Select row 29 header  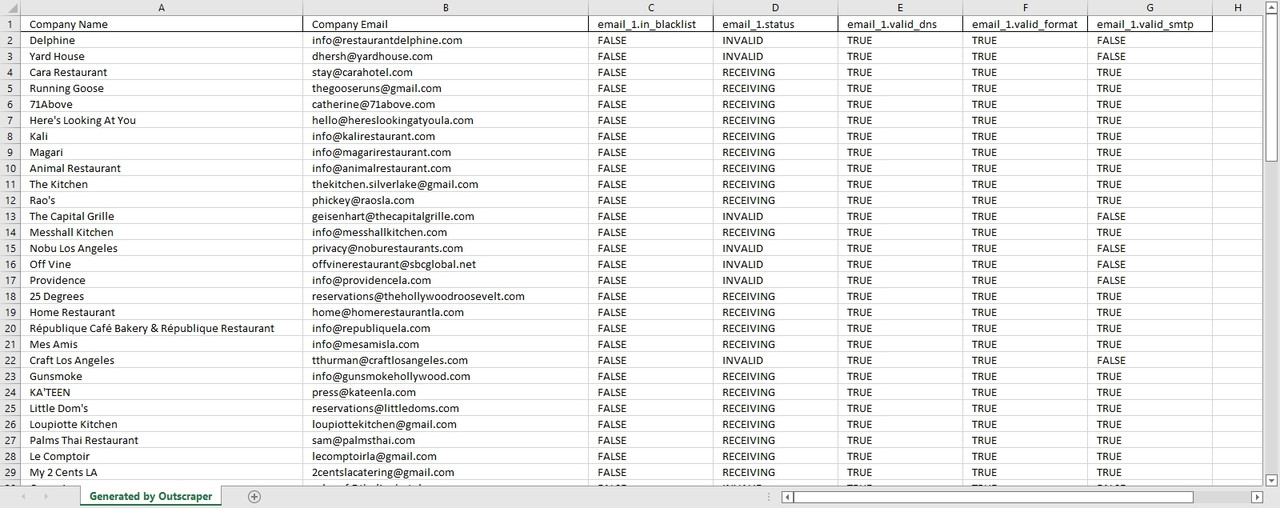pos(11,472)
